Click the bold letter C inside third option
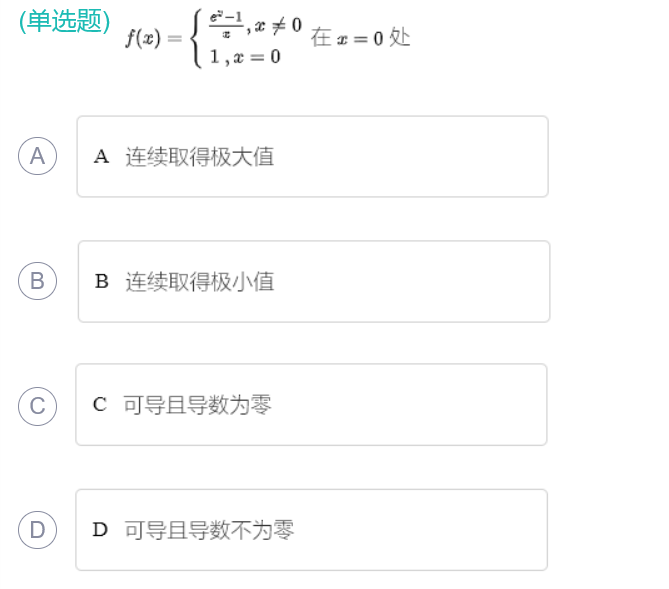 point(100,405)
